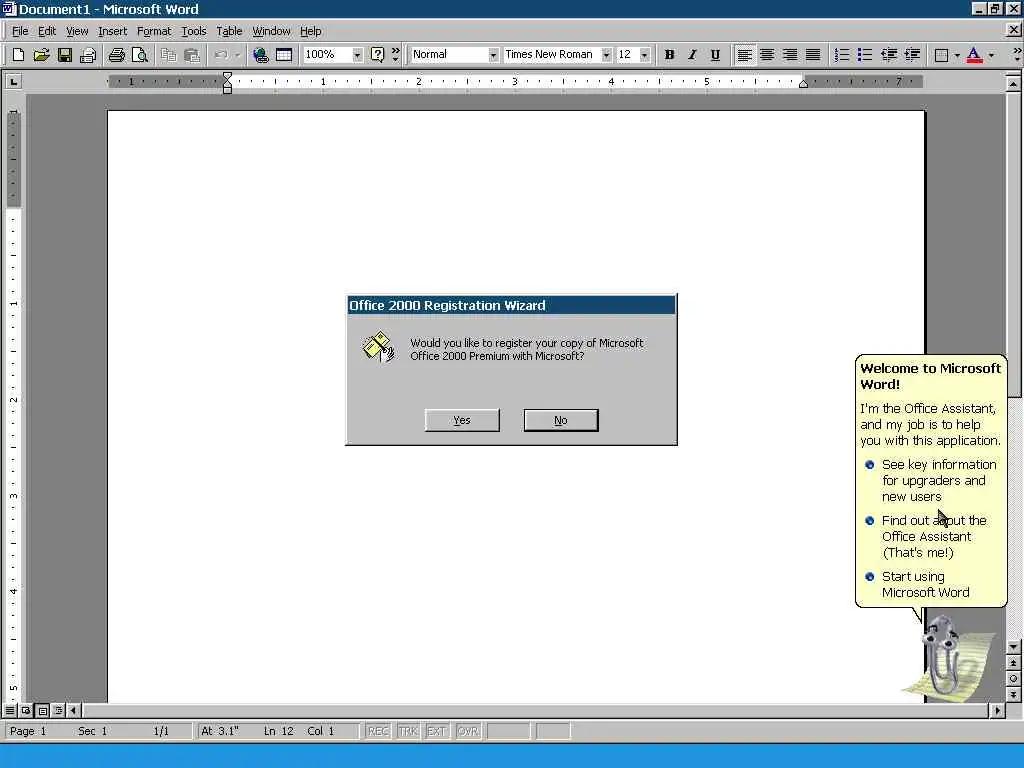Image resolution: width=1024 pixels, height=768 pixels.
Task: Open the Font Color dropdown arrow
Action: tap(991, 55)
